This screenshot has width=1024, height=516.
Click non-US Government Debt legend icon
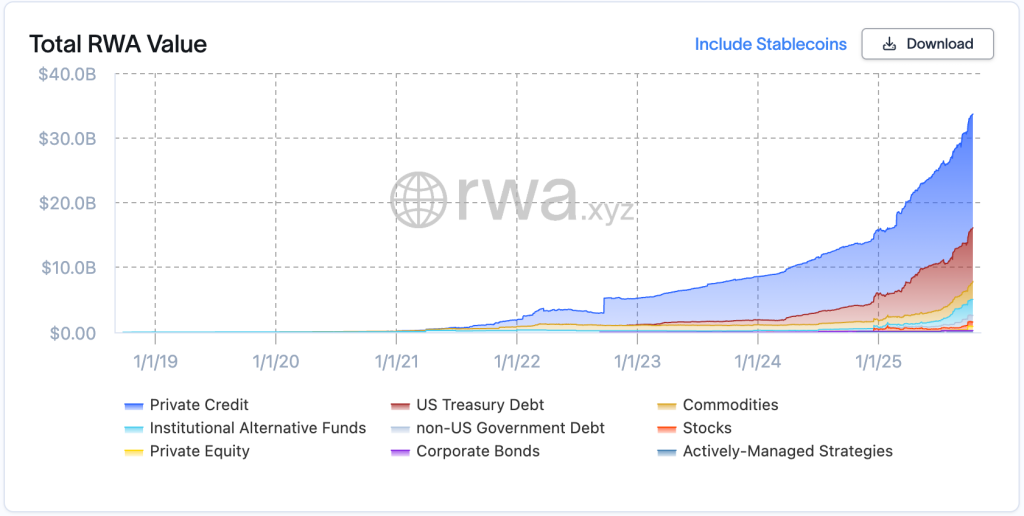coord(400,429)
